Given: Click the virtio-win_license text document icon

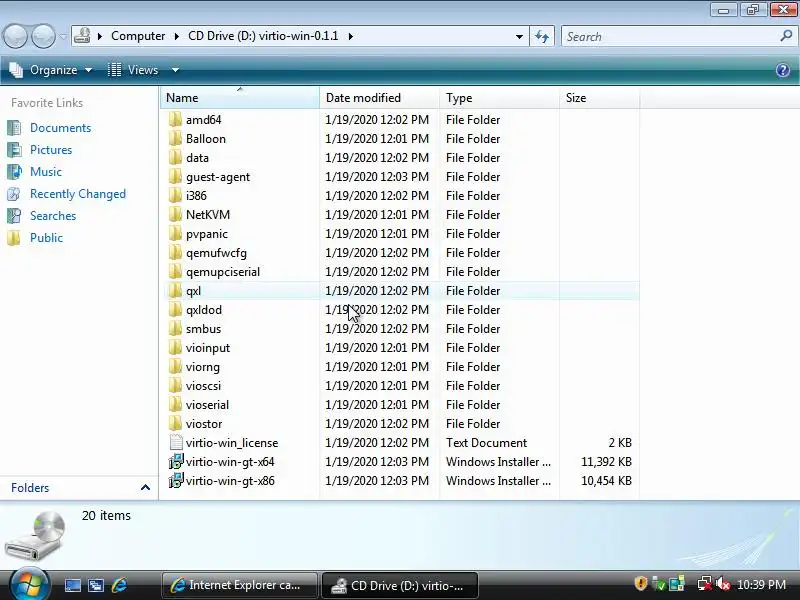Looking at the screenshot, I should pos(176,442).
